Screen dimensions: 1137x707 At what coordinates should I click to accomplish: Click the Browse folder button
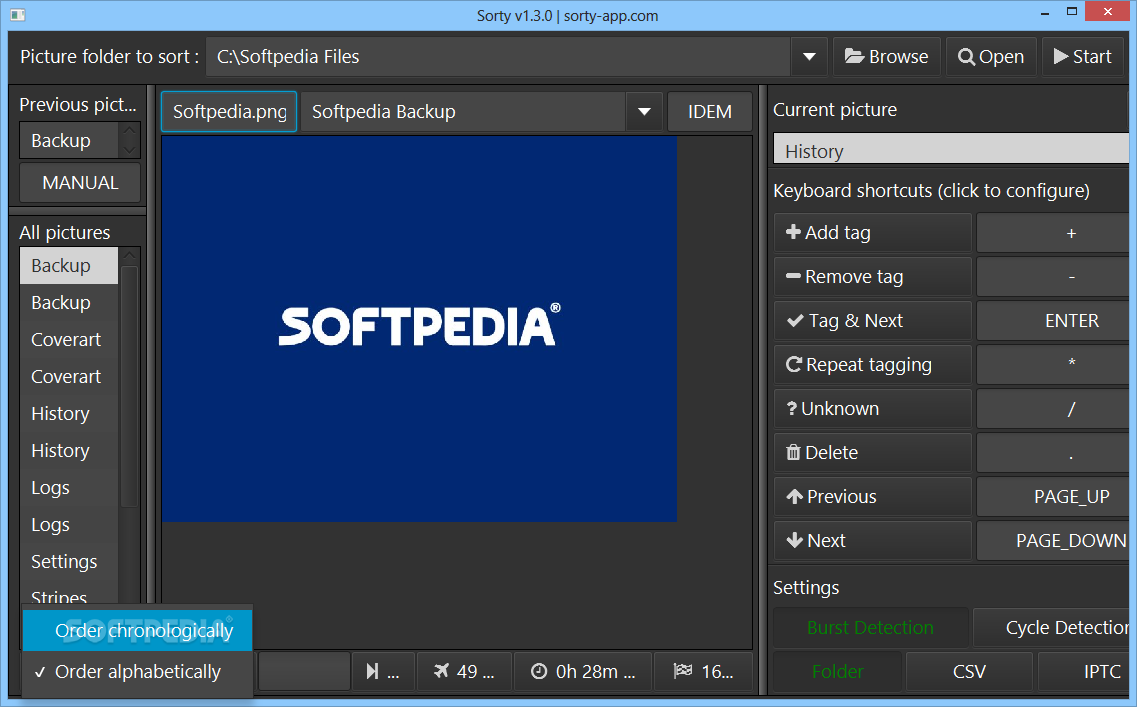point(886,57)
